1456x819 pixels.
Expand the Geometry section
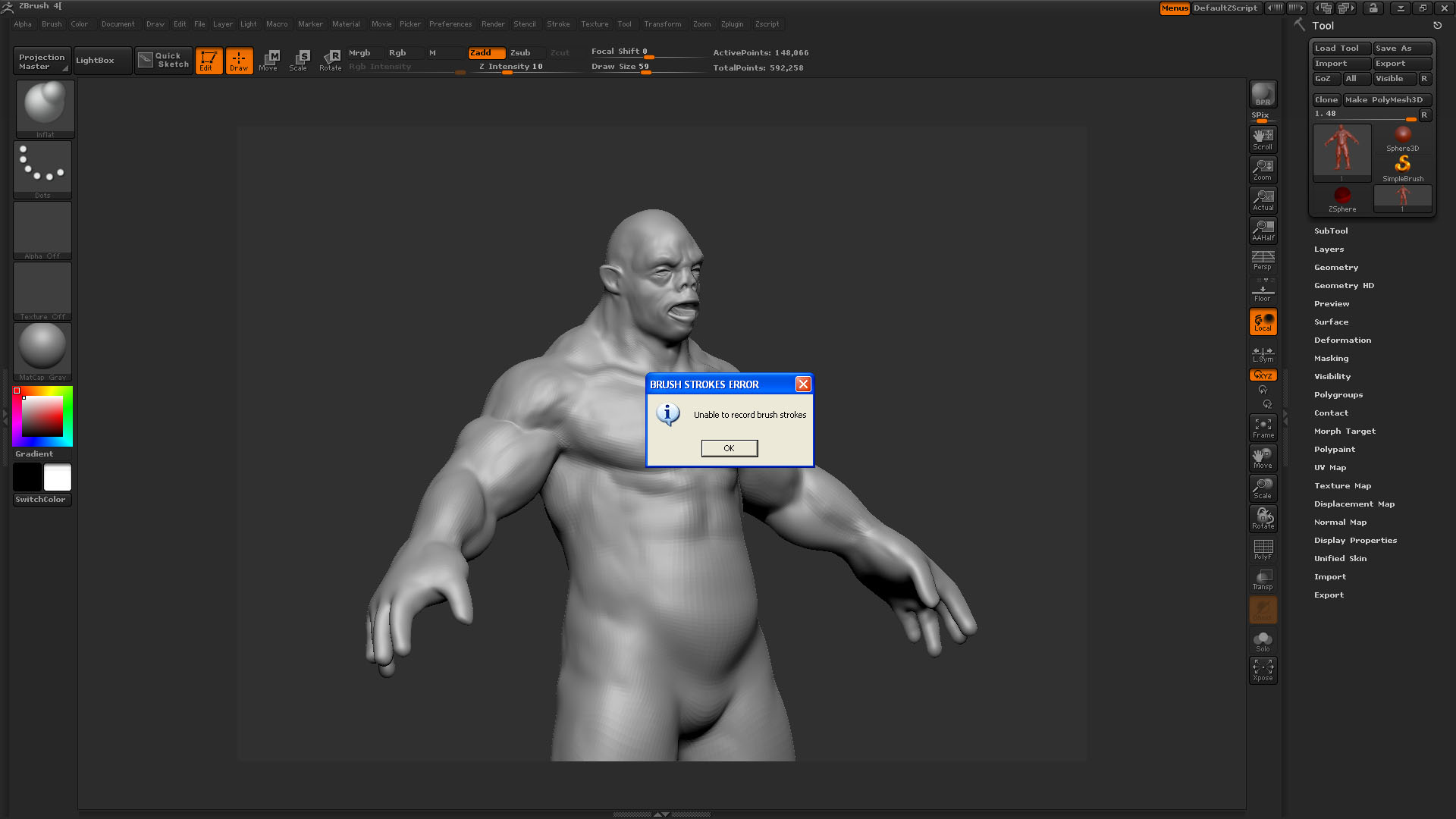1335,267
